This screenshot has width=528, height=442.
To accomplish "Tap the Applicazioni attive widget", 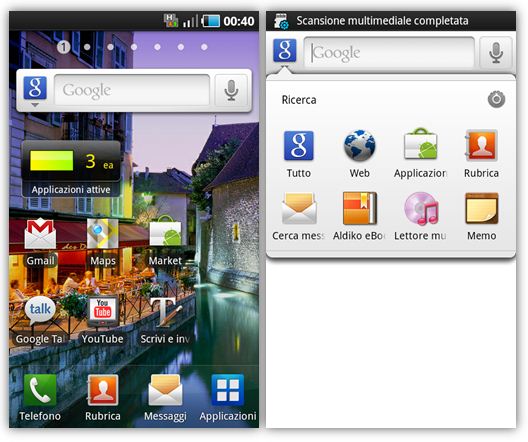I will tap(71, 169).
